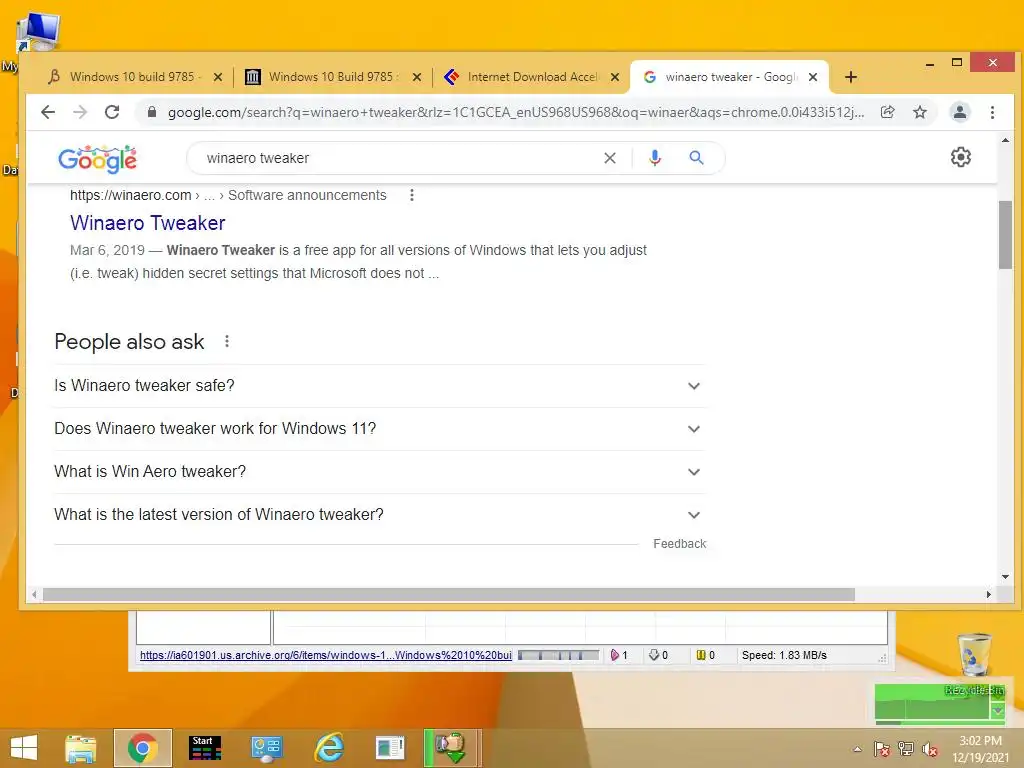The width and height of the screenshot is (1024, 768).
Task: Click the scroll down arrow
Action: click(x=1005, y=577)
